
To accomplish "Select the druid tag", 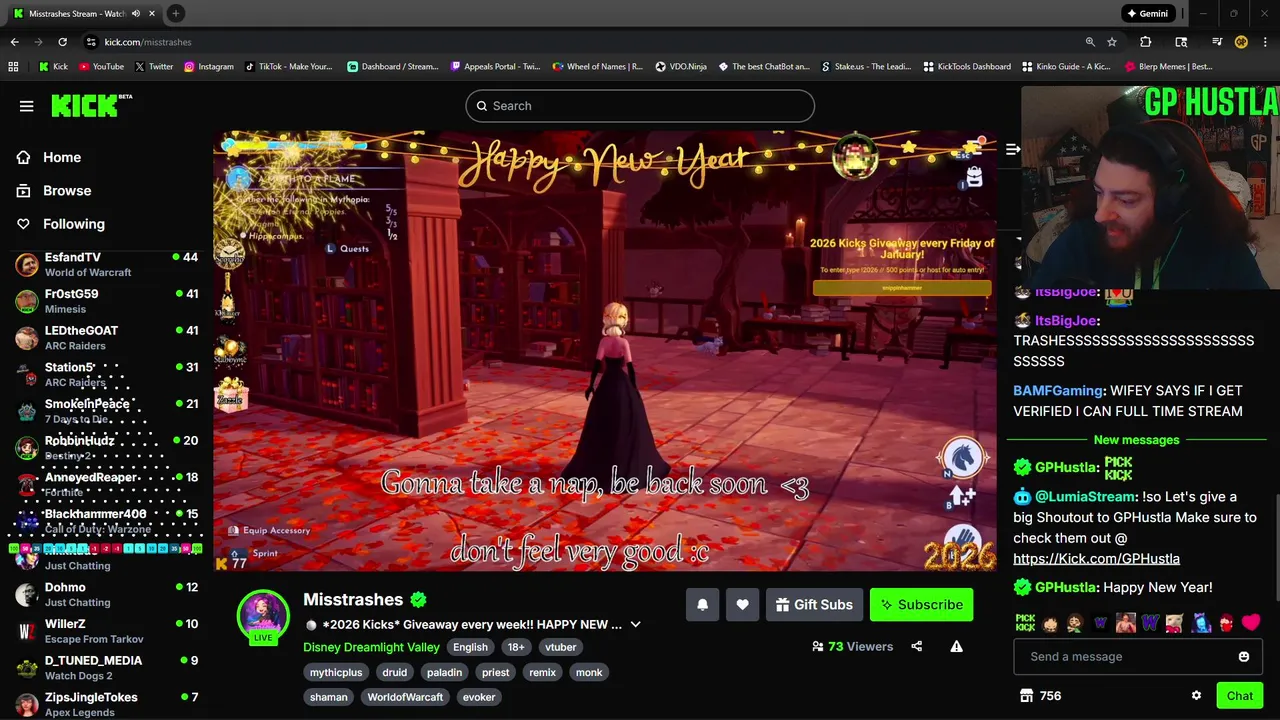I will [395, 672].
